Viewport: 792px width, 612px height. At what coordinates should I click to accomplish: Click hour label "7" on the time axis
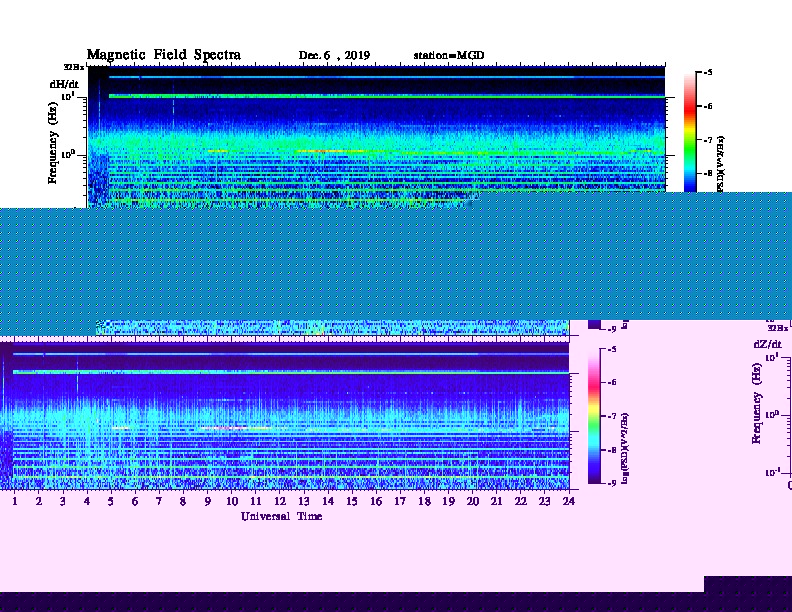click(159, 501)
